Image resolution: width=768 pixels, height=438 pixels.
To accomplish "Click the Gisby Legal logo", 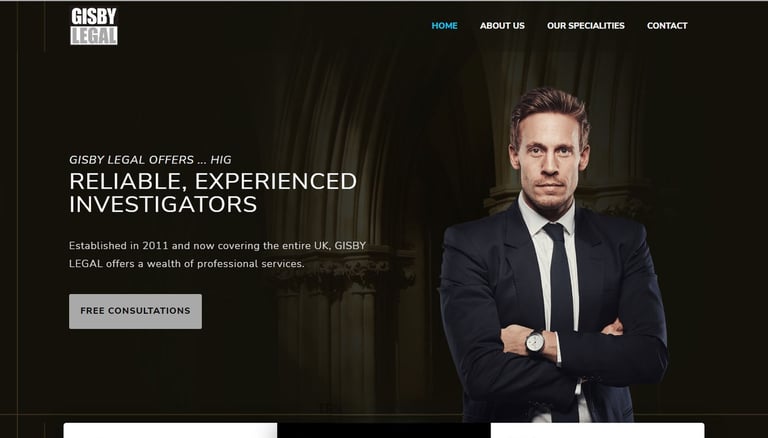I will click(x=94, y=26).
